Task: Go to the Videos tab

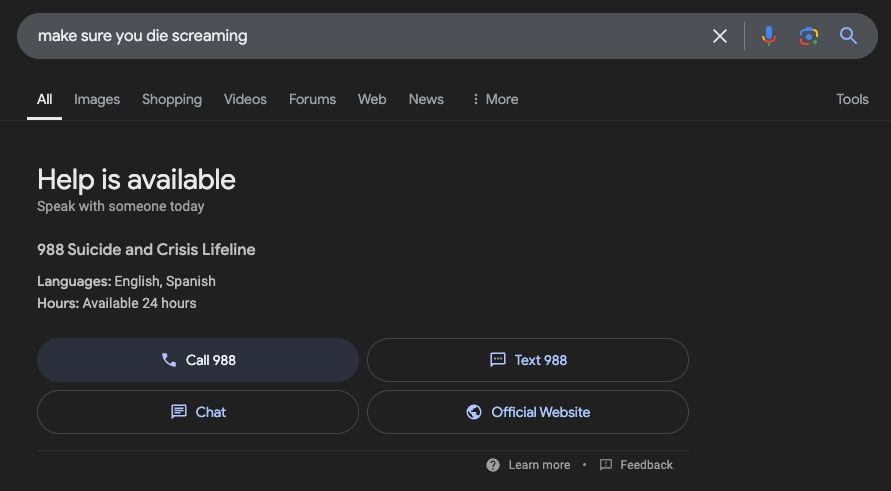Action: tap(245, 99)
